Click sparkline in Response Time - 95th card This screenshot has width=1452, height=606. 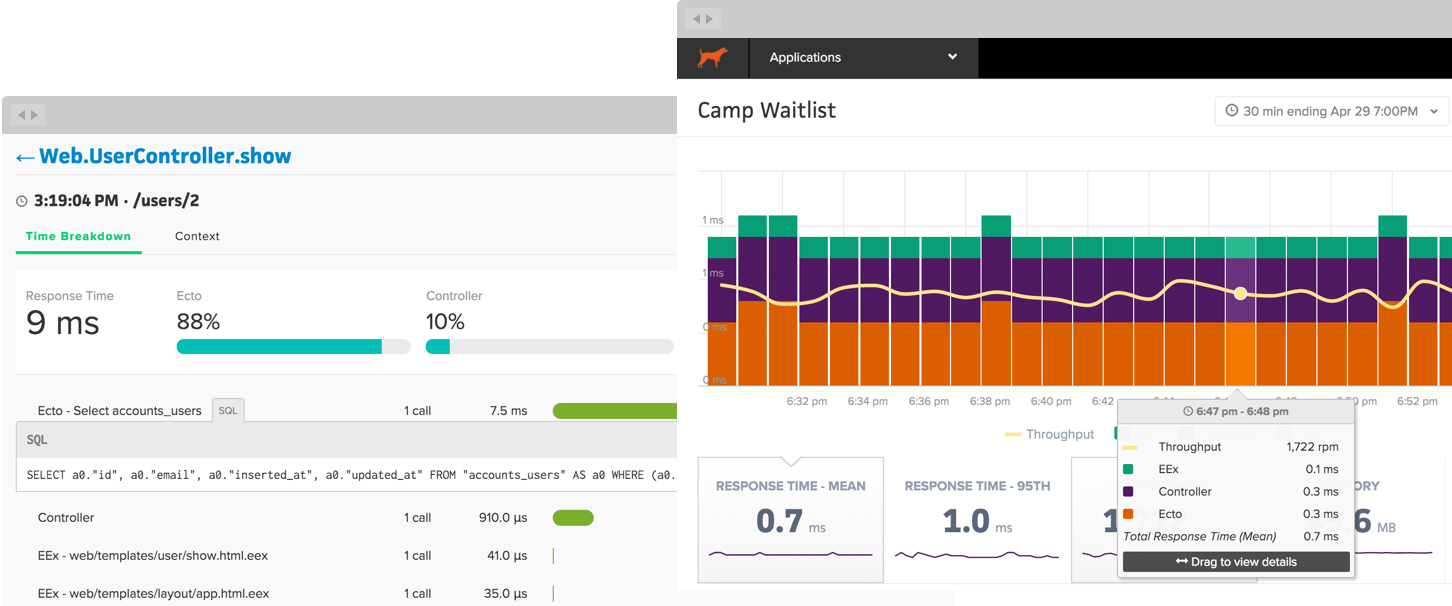[977, 554]
